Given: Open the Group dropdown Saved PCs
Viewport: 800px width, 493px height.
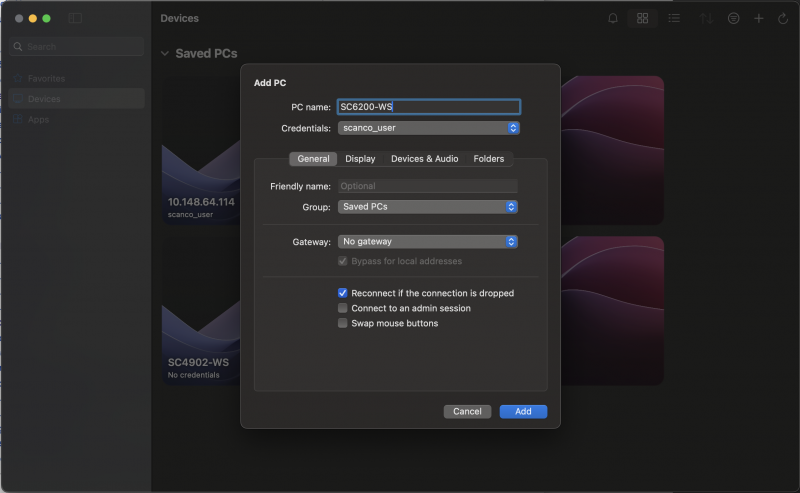Looking at the screenshot, I should coord(428,207).
